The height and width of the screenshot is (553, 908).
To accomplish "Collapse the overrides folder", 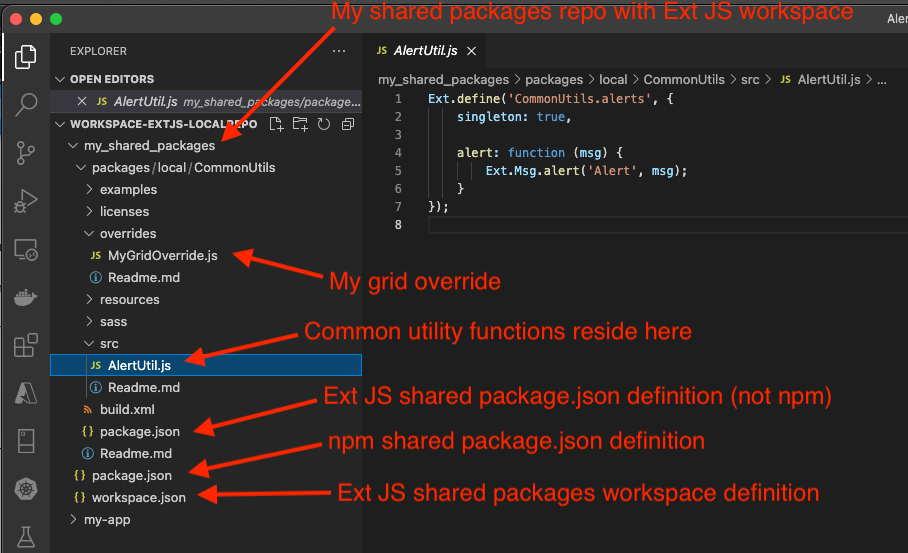I will 128,233.
